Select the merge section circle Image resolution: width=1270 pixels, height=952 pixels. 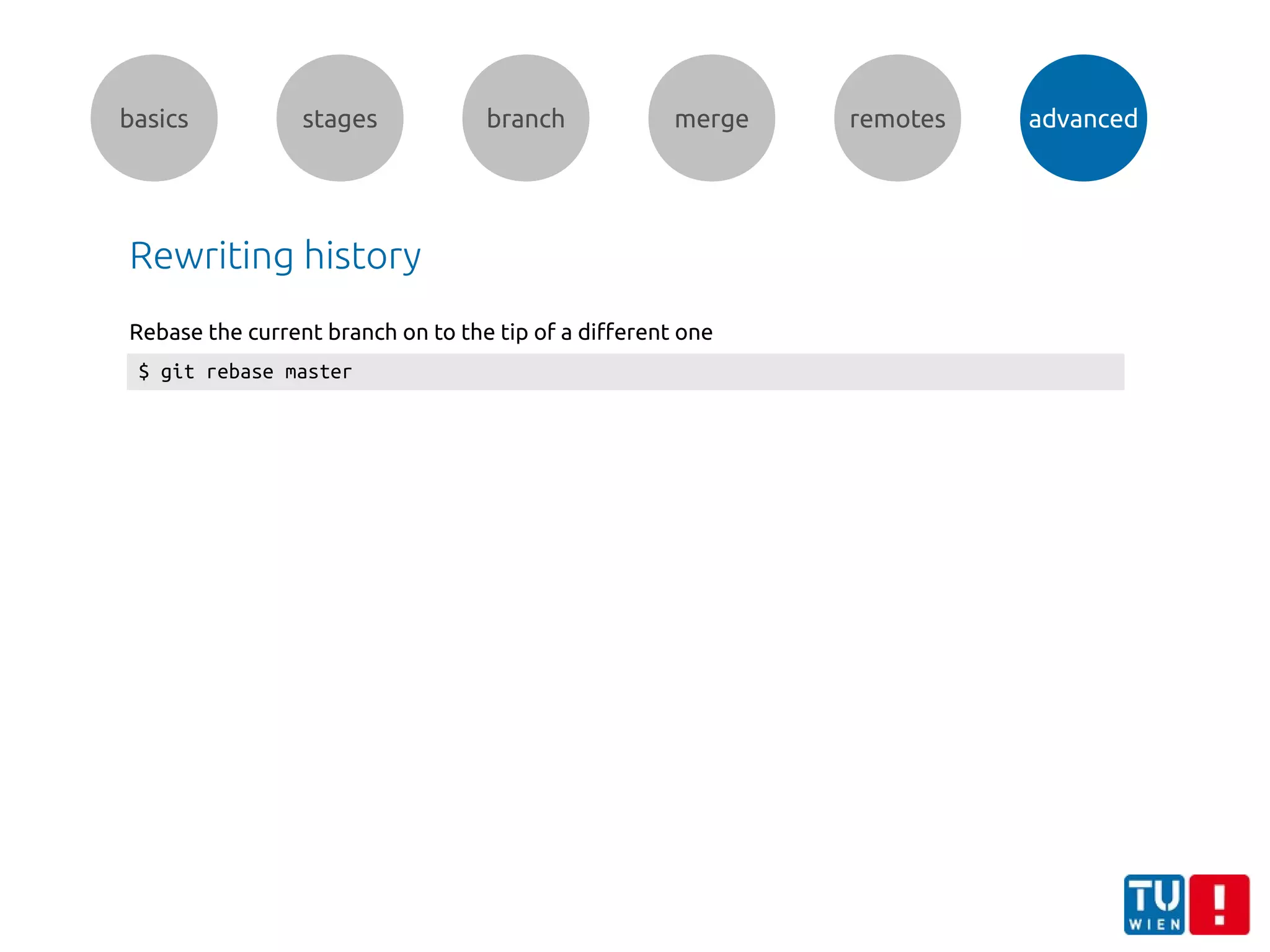712,118
